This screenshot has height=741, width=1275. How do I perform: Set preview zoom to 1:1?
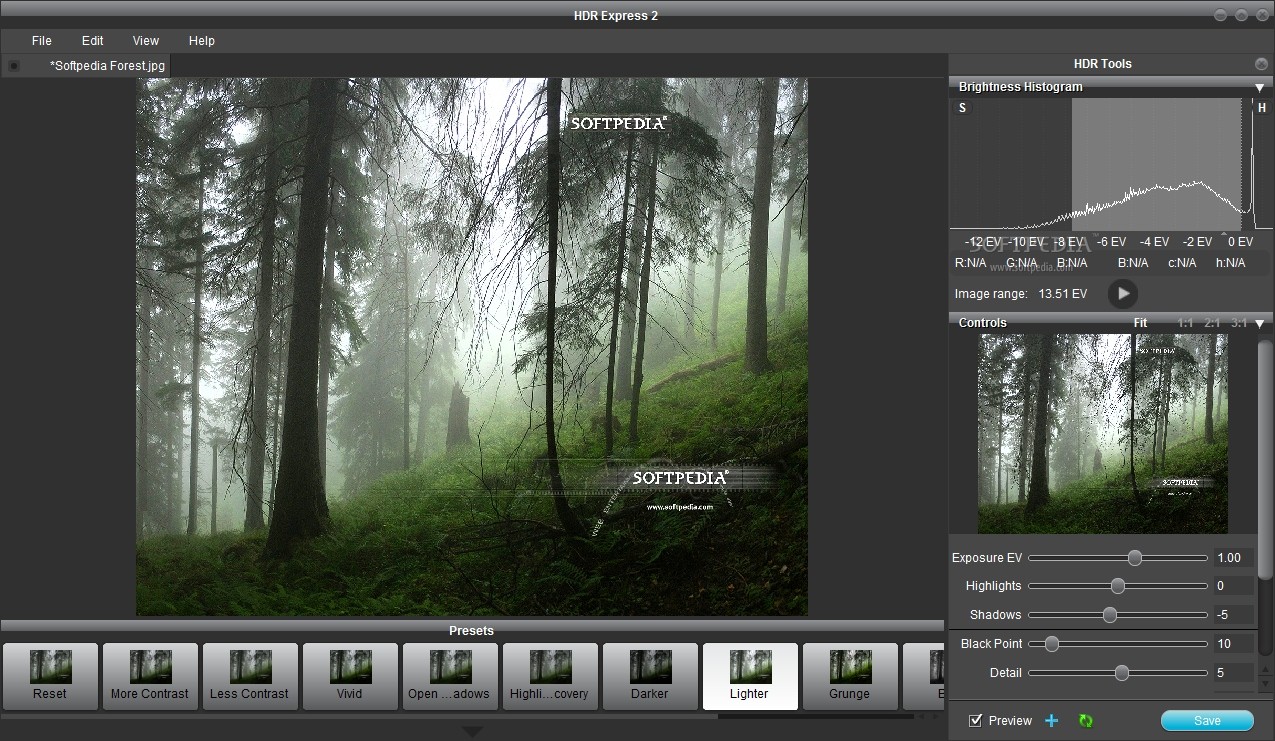click(1185, 323)
